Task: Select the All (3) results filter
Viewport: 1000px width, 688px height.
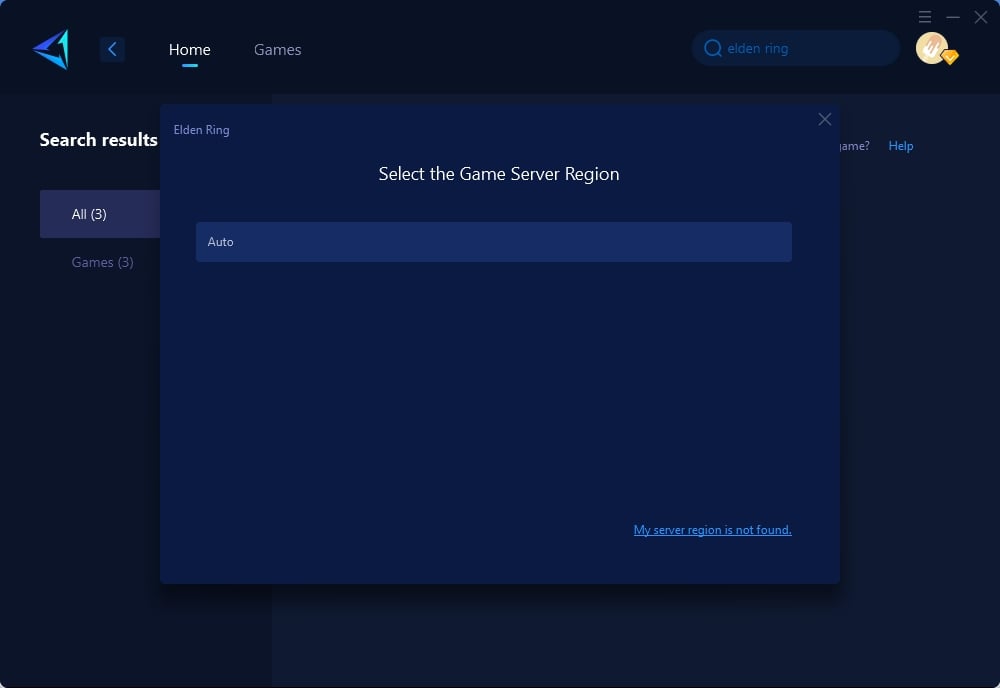Action: (x=99, y=214)
